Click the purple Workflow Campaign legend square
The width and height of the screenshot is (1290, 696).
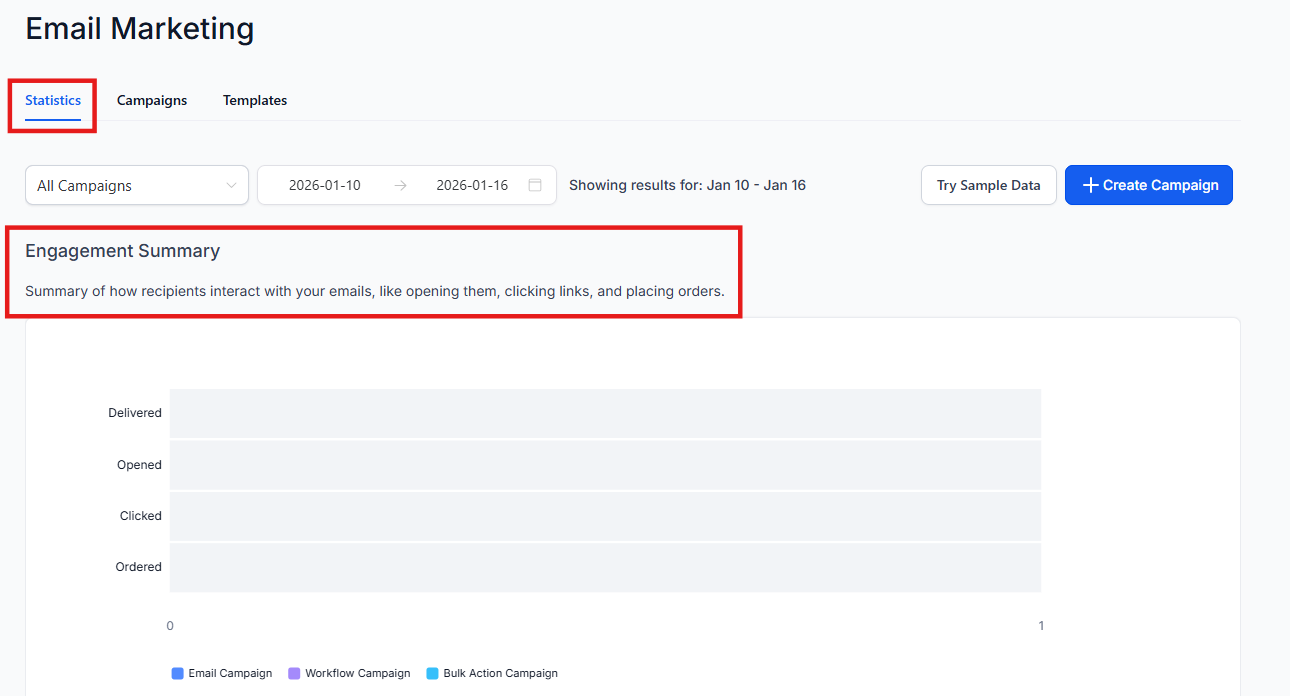point(294,673)
